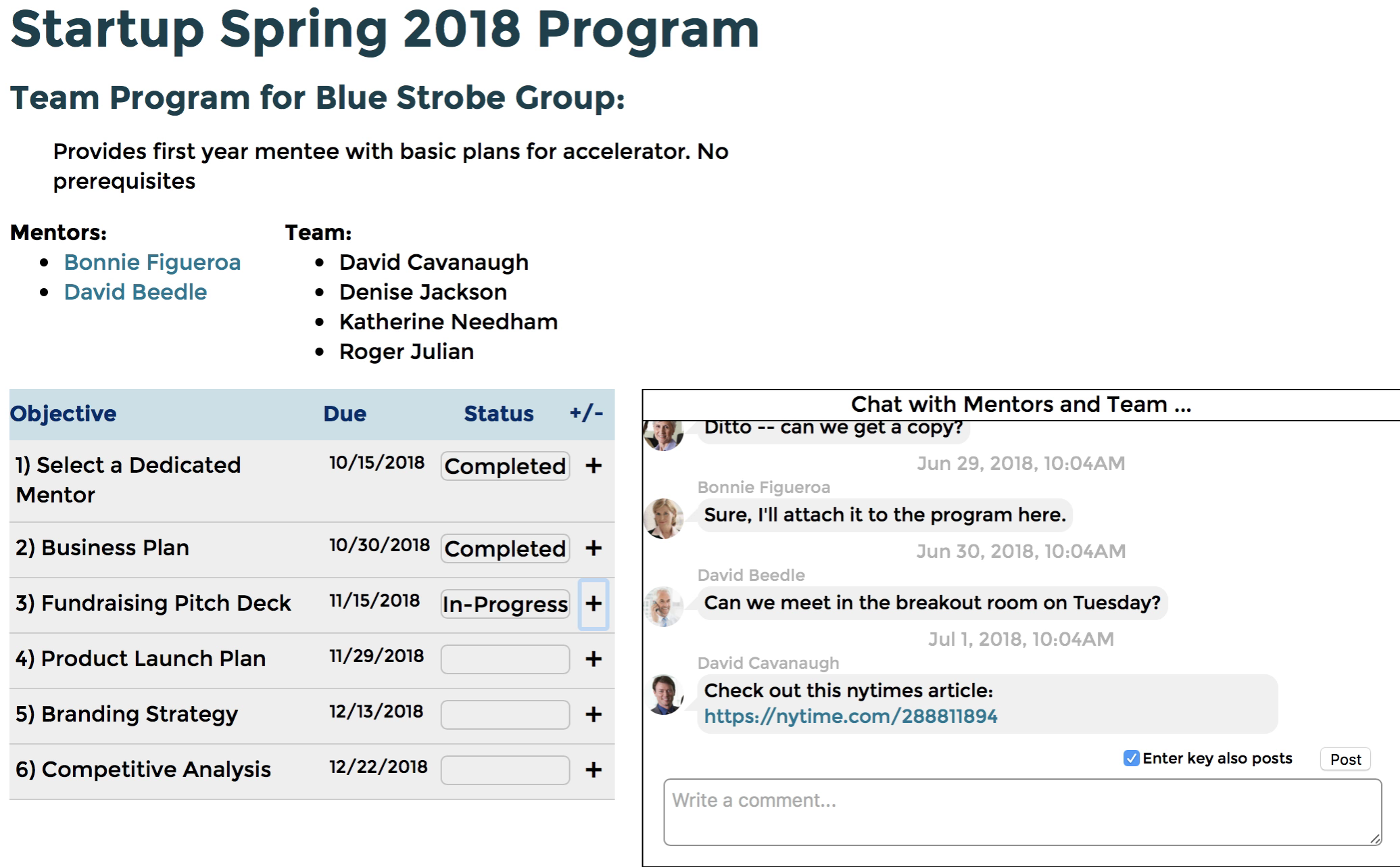Viewport: 1400px width, 867px height.
Task: Set status for Branding Strategy objective
Action: coord(505,715)
